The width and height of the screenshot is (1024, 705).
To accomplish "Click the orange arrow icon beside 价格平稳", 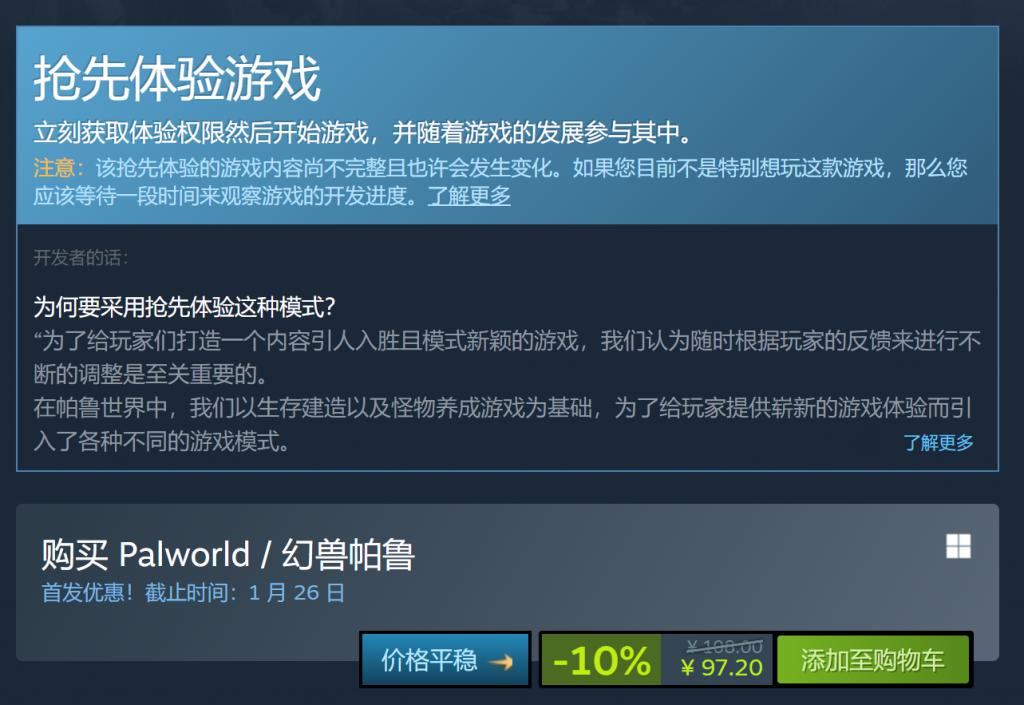I will (502, 662).
